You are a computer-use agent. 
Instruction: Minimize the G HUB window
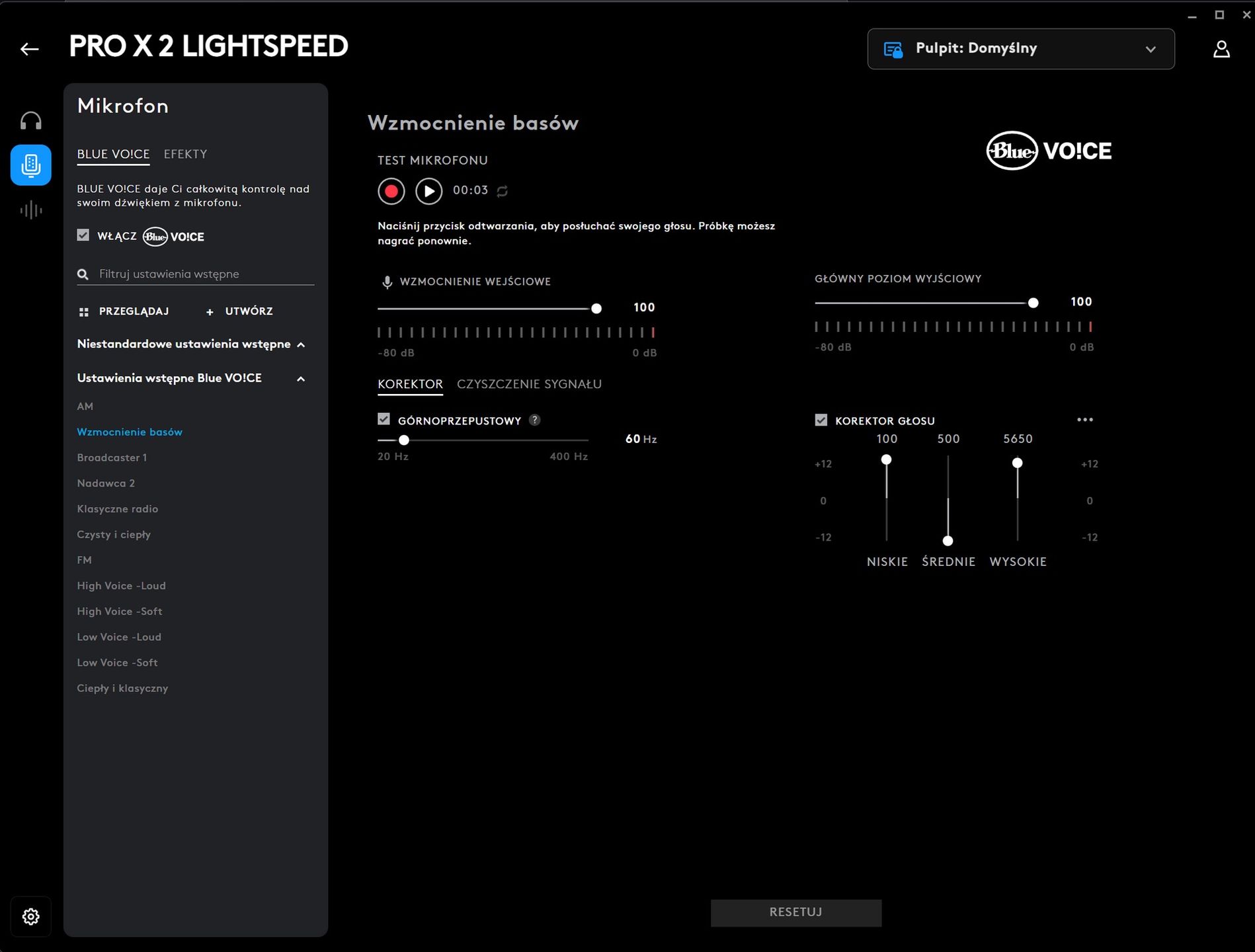1192,15
